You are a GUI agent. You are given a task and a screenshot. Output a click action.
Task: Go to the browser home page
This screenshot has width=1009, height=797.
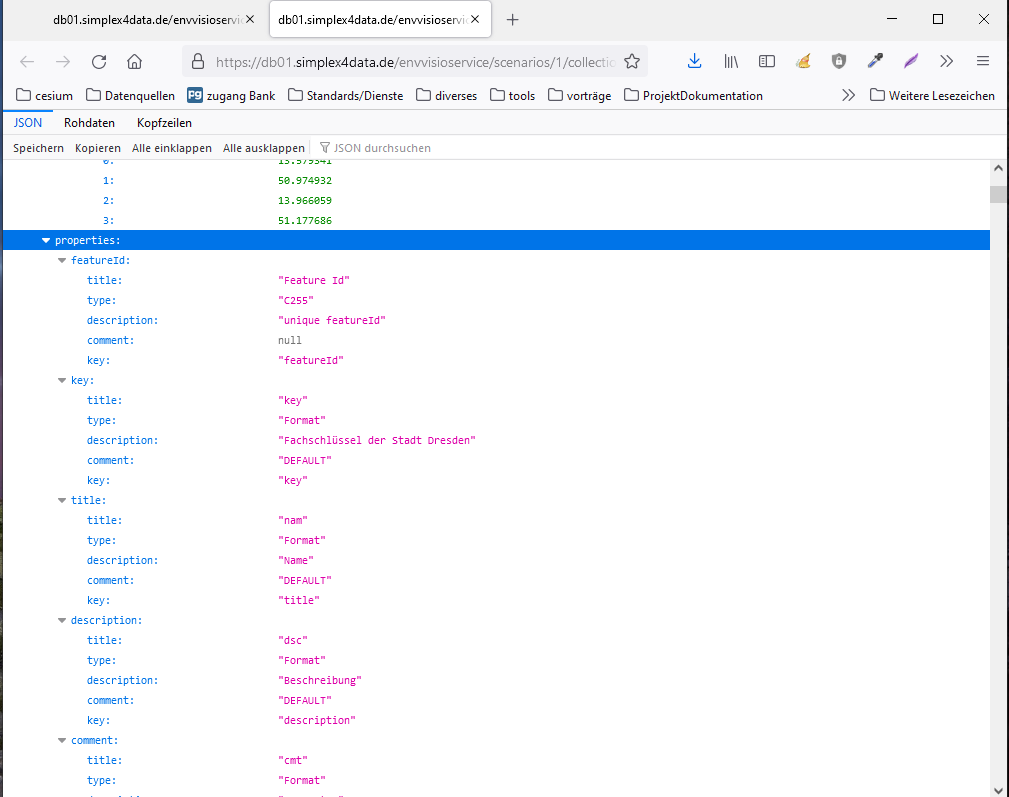(135, 61)
